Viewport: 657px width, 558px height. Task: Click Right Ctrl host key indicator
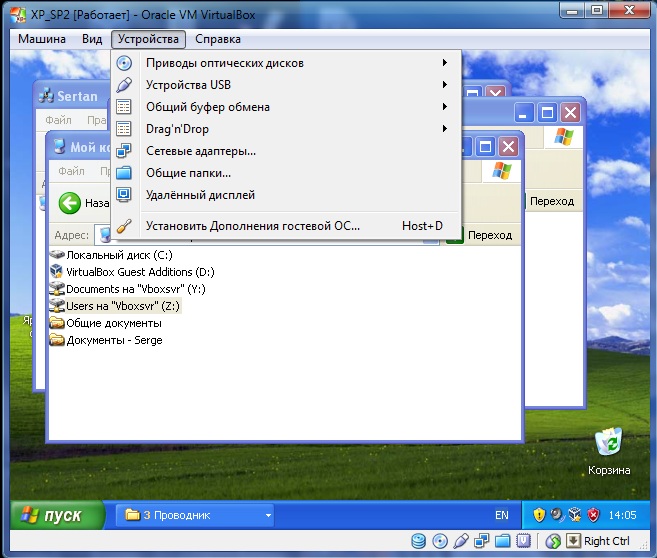[x=598, y=541]
